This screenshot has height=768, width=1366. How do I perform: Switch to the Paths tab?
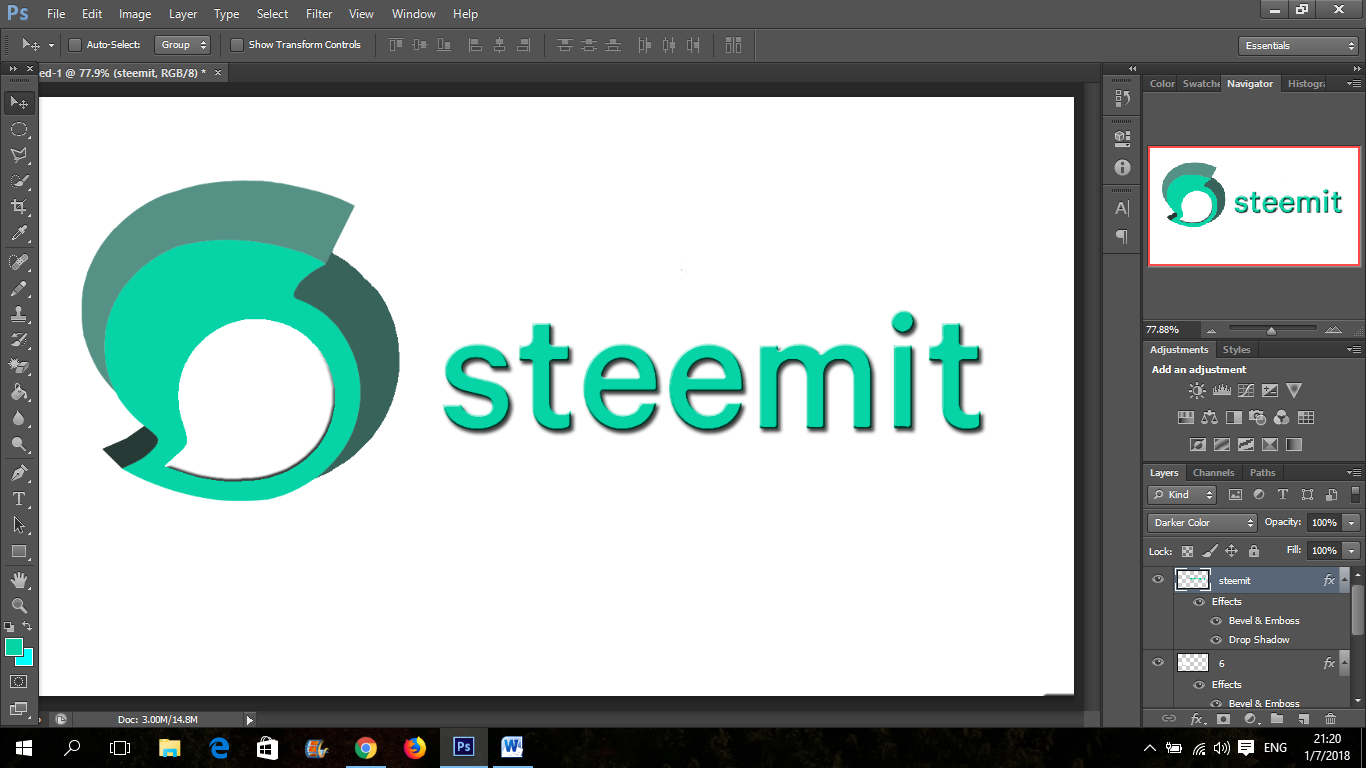1263,473
